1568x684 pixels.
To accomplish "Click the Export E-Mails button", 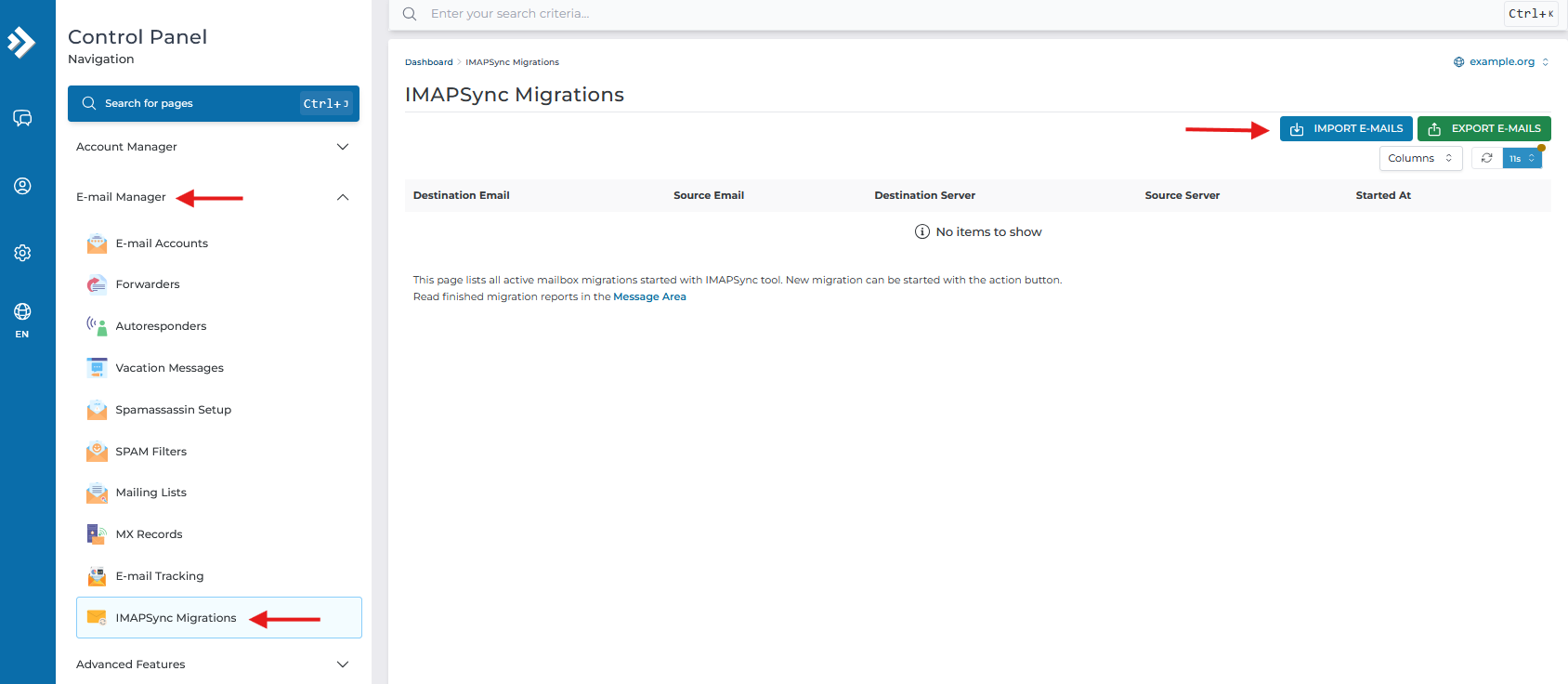I will pyautogui.click(x=1483, y=128).
